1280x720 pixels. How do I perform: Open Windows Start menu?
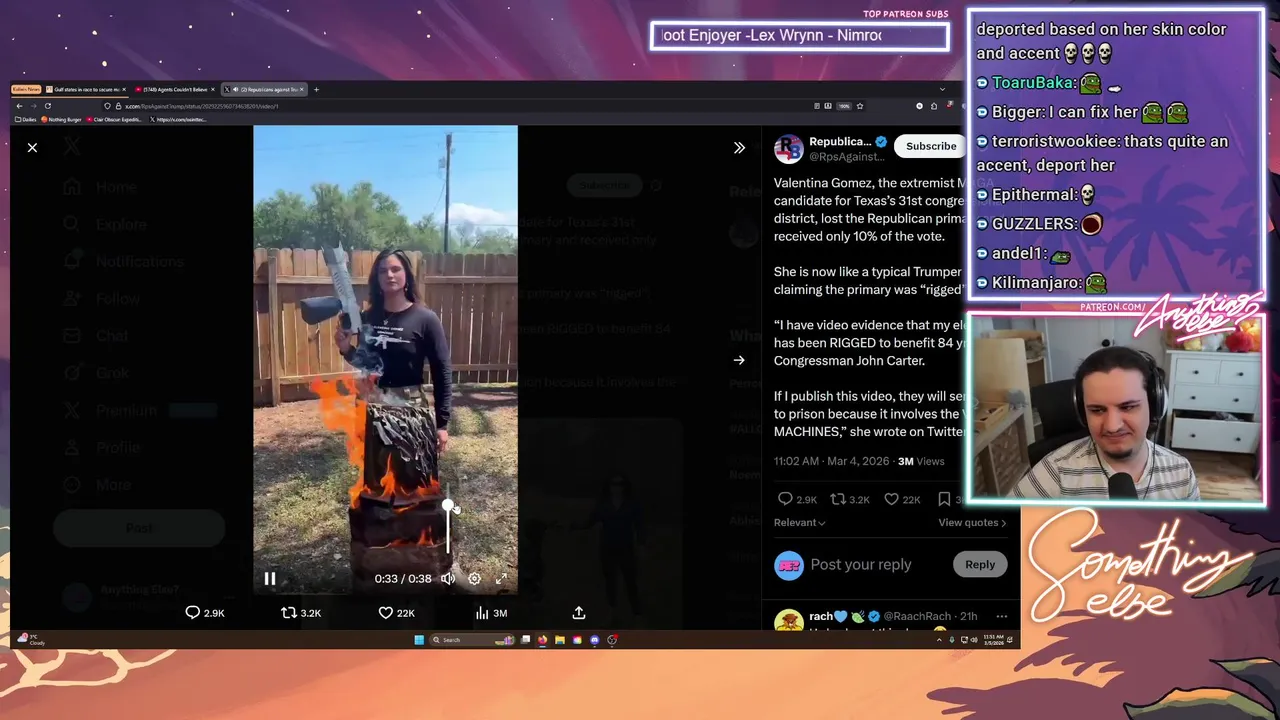tap(419, 640)
